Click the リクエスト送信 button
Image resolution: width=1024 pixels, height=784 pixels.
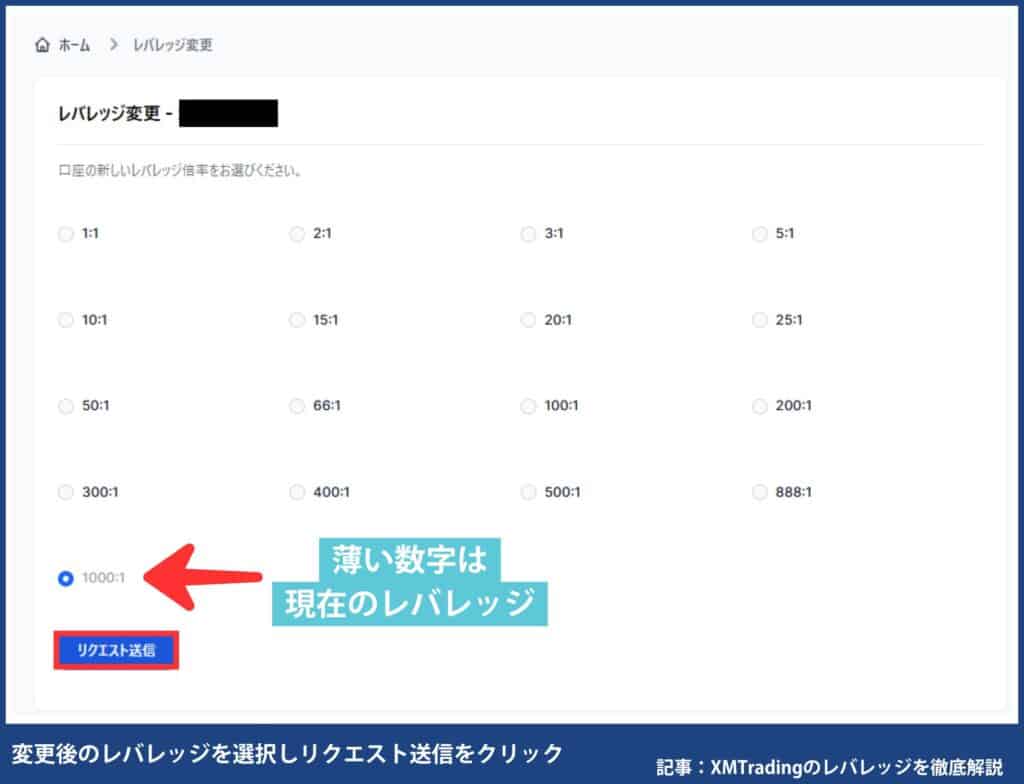[x=116, y=650]
